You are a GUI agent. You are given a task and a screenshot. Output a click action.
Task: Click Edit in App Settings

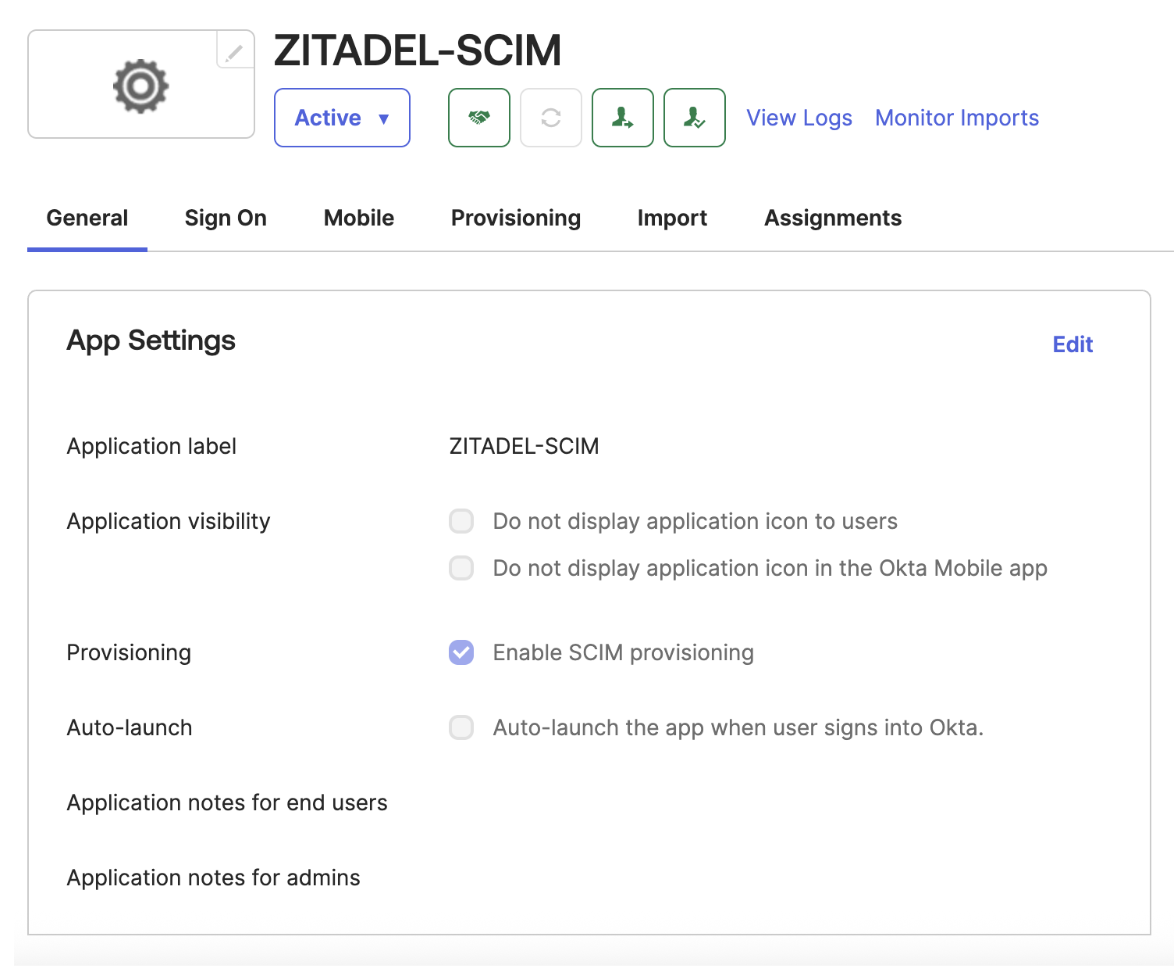[1073, 345]
